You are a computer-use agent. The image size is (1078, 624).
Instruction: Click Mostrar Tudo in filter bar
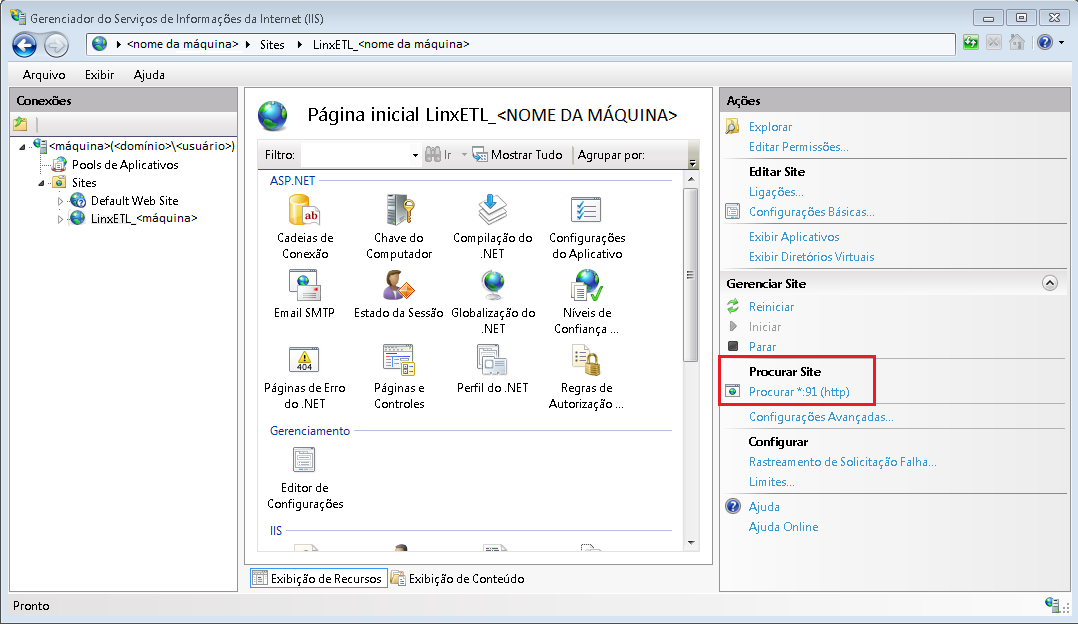[518, 155]
